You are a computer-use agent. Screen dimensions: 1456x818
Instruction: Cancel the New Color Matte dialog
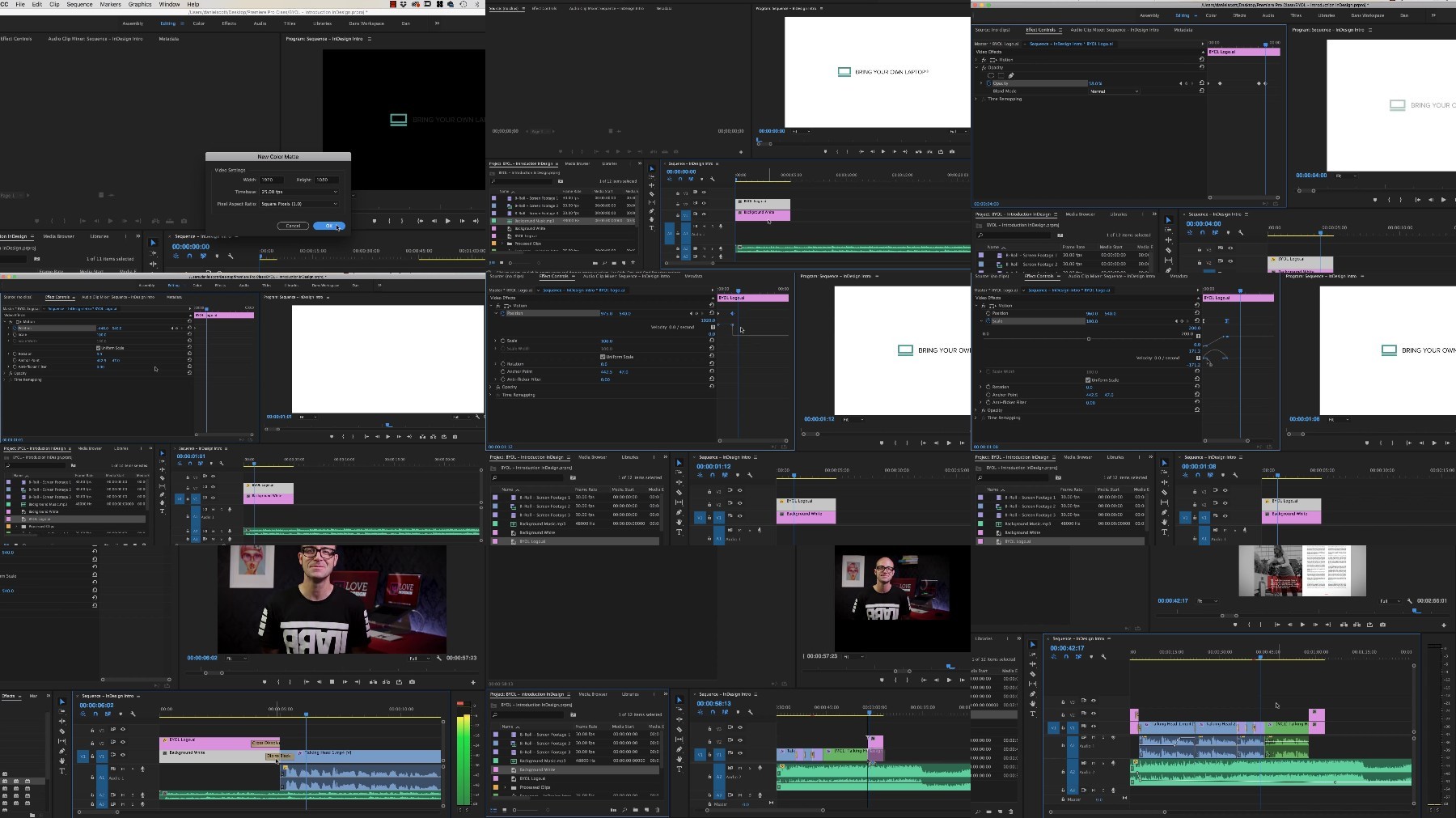point(293,226)
